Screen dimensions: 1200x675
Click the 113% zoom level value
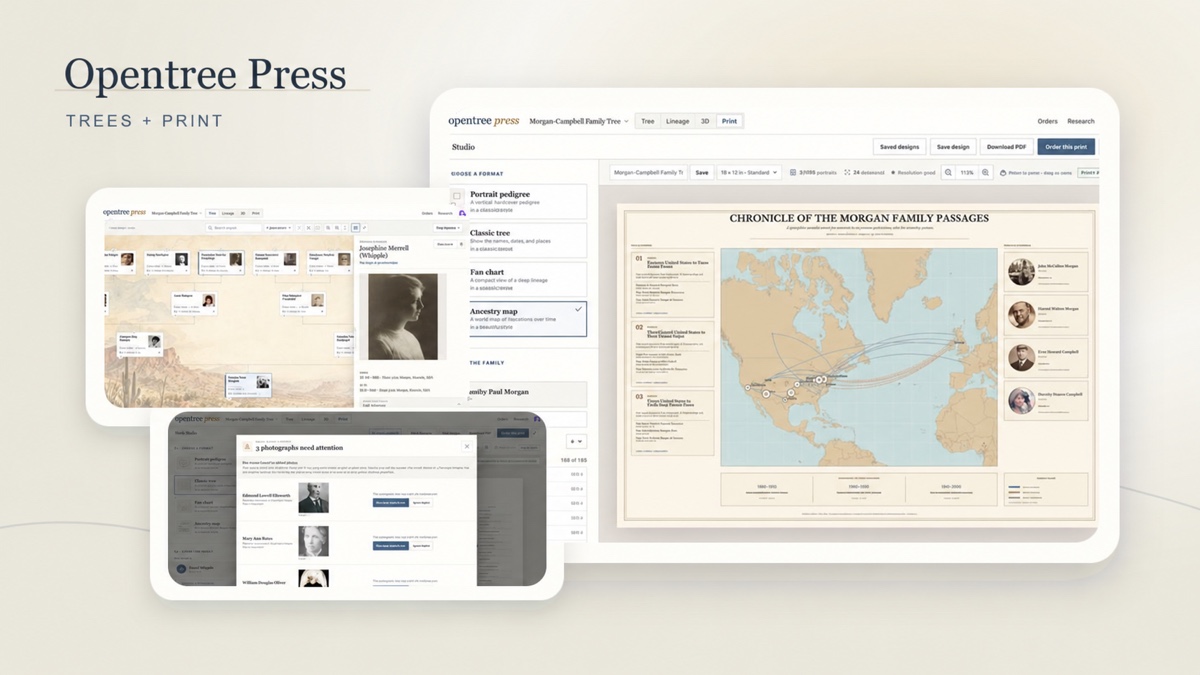coord(967,172)
